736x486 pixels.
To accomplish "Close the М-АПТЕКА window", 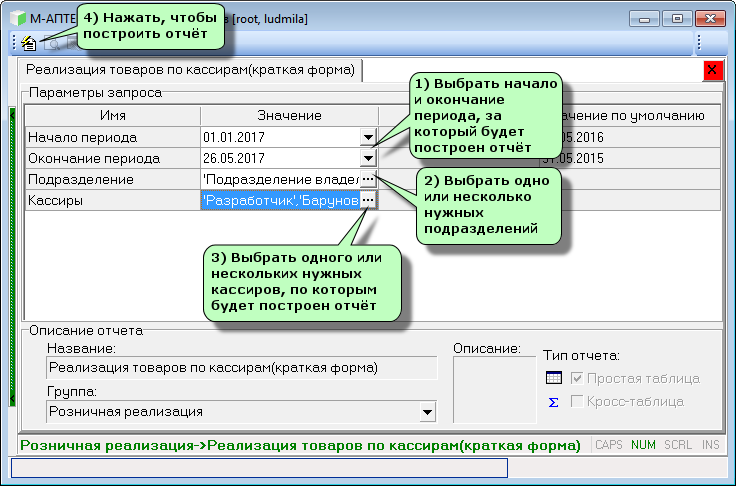I will (x=710, y=19).
